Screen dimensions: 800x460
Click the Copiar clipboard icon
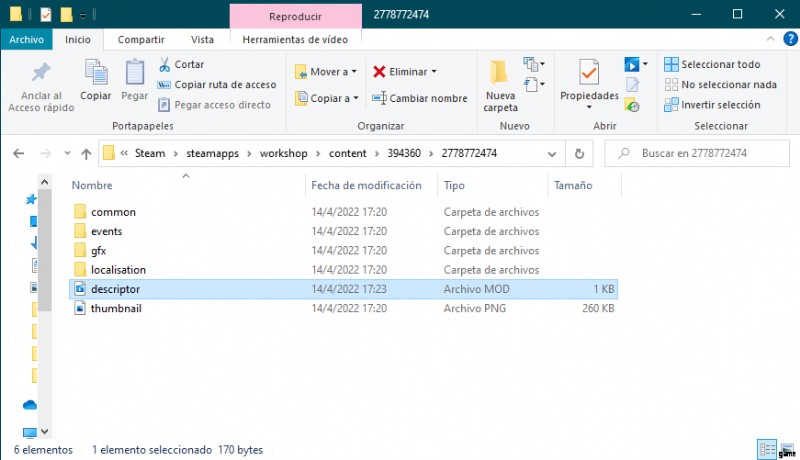coord(96,72)
